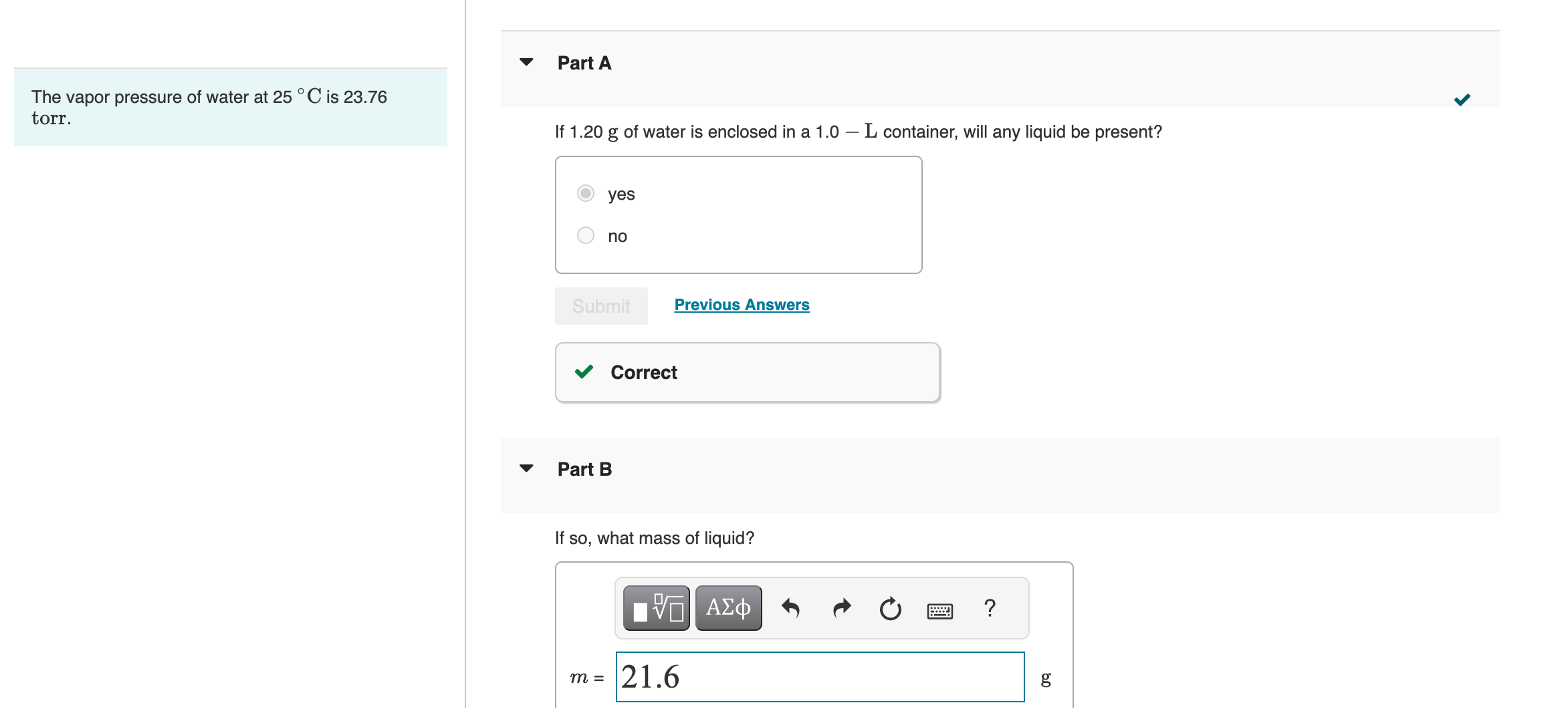
Task: Select the no radio option
Action: tap(585, 235)
